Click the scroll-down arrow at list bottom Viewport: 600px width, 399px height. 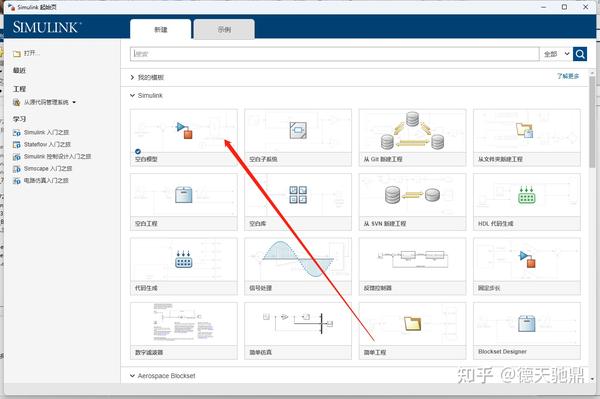click(592, 379)
